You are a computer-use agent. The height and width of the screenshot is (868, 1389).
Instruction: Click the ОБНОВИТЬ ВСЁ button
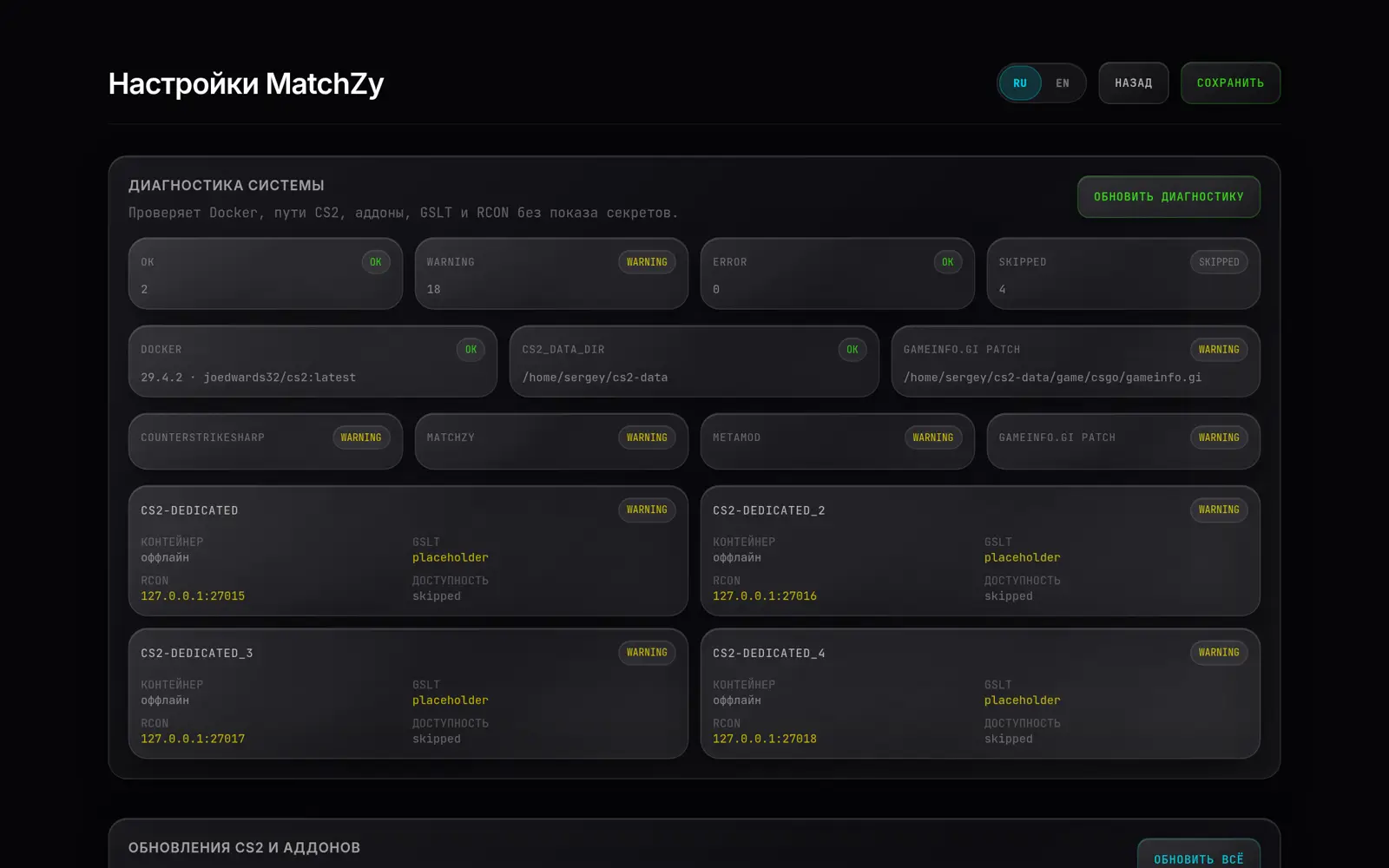click(1198, 856)
